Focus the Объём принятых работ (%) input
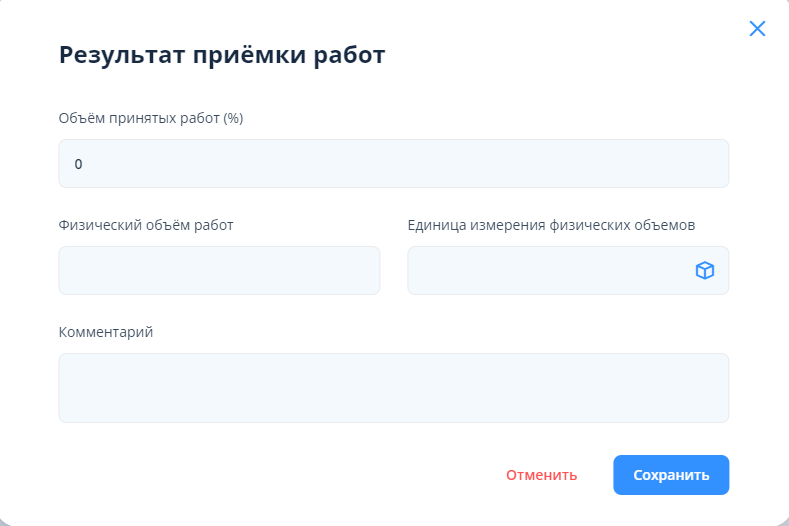Viewport: 789px width, 526px height. [x=393, y=163]
